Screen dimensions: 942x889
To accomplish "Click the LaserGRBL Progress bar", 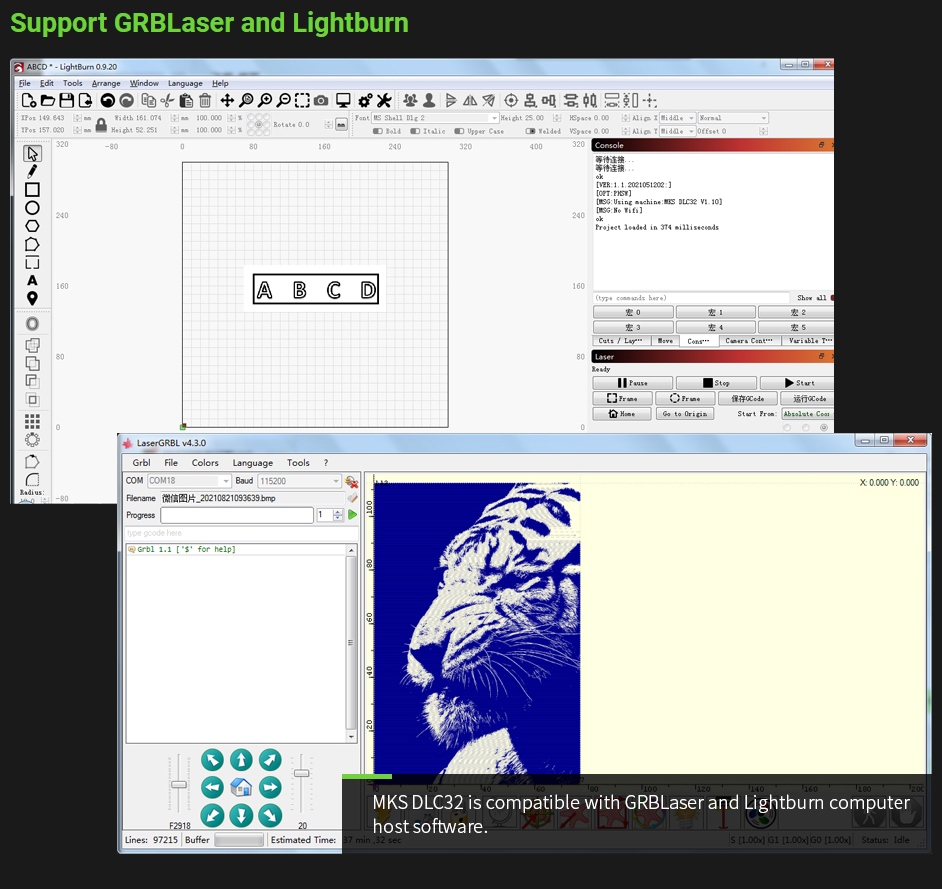I will click(x=237, y=515).
